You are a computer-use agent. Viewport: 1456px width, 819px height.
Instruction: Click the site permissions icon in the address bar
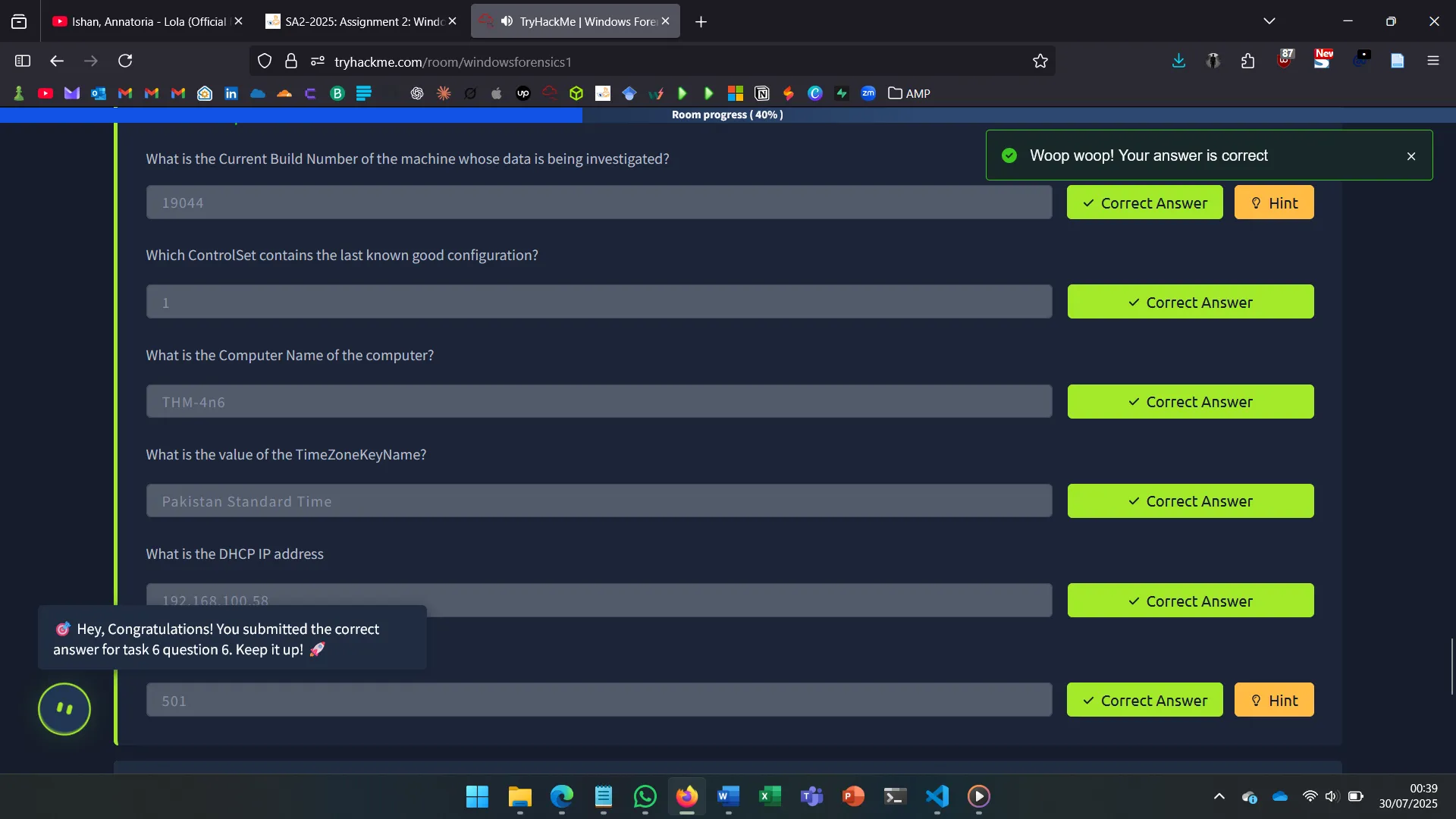[318, 61]
